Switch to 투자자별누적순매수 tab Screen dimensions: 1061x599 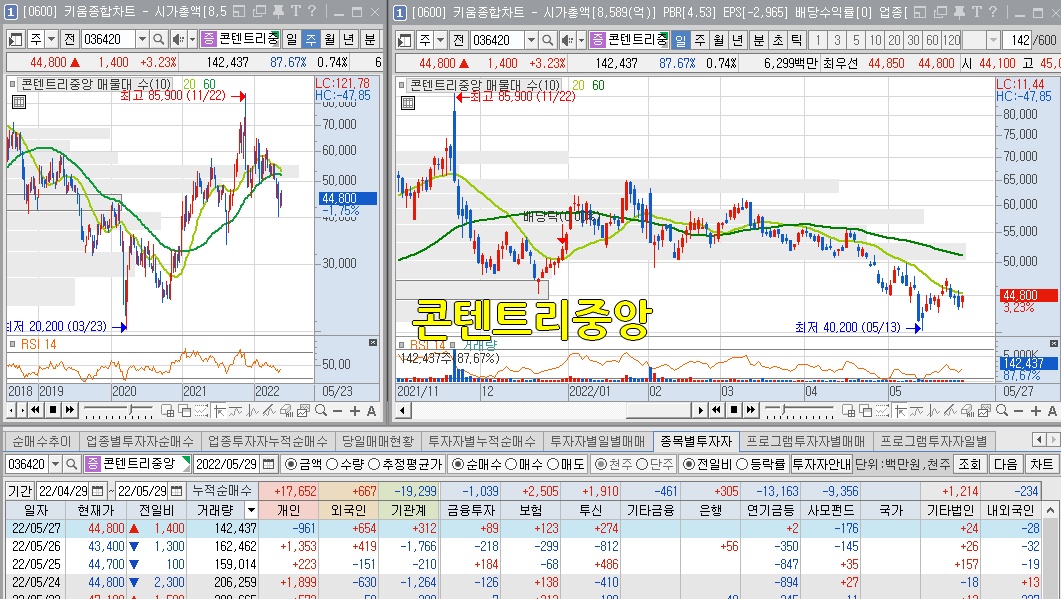pyautogui.click(x=482, y=441)
